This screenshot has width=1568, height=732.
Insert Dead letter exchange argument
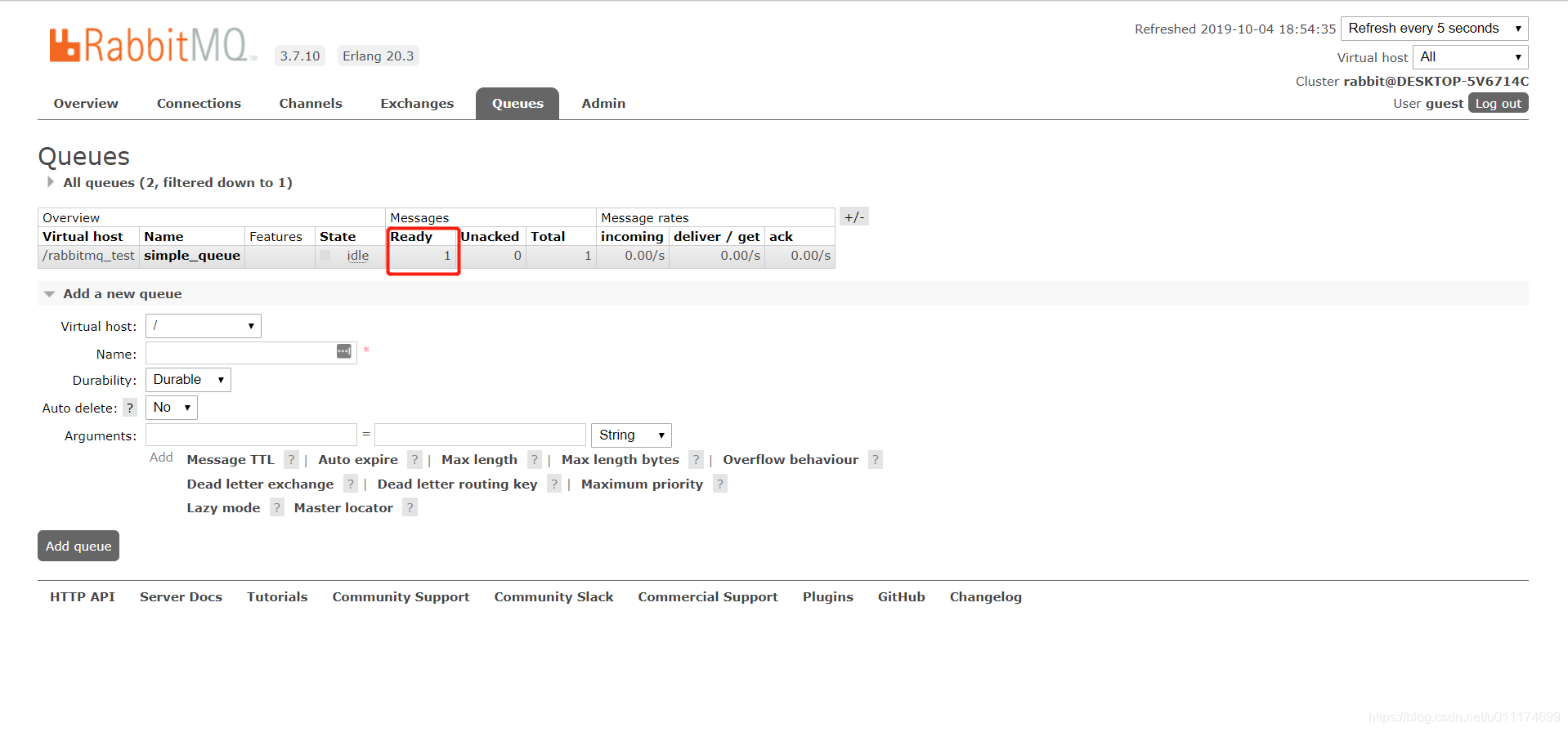[260, 484]
